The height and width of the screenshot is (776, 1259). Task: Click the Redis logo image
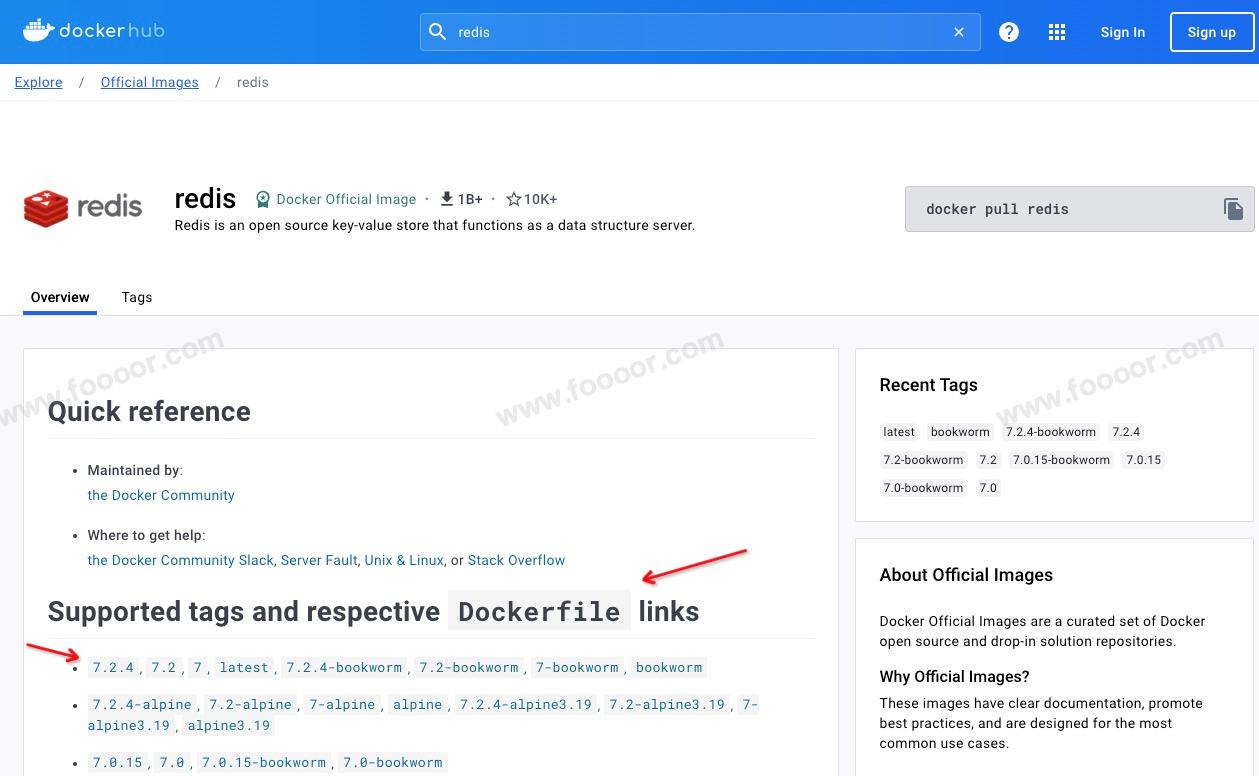click(x=83, y=208)
